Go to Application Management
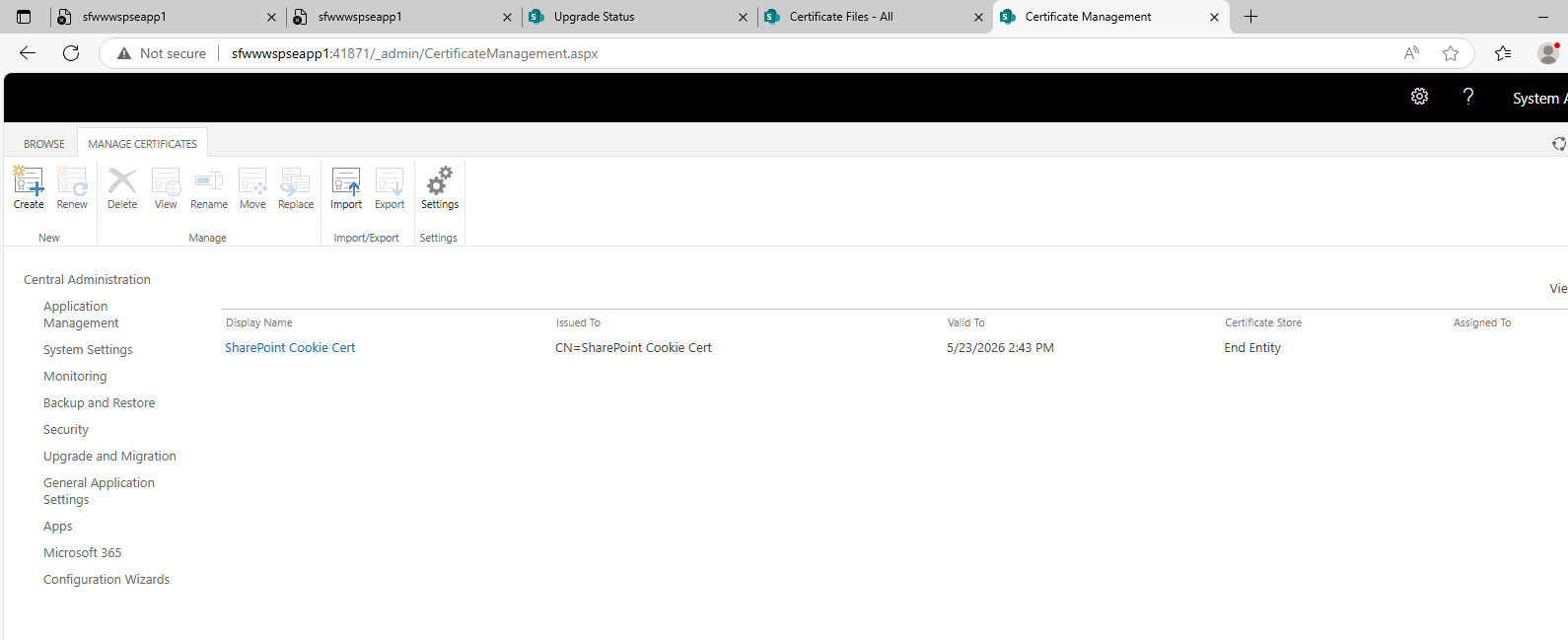The height and width of the screenshot is (640, 1568). (x=81, y=315)
